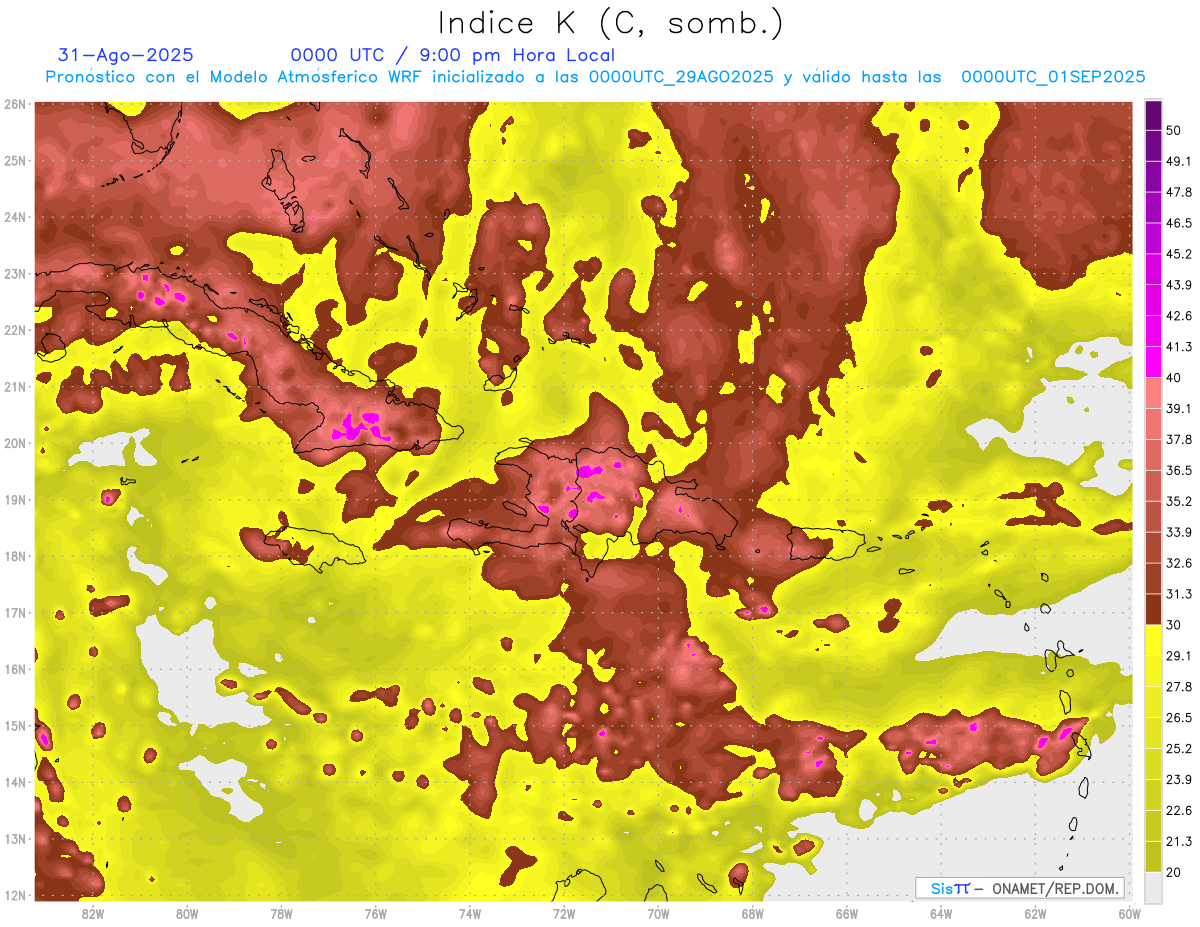Click colorbar value "32.6"
Viewport: 1200px width, 927px height.
(x=1179, y=563)
